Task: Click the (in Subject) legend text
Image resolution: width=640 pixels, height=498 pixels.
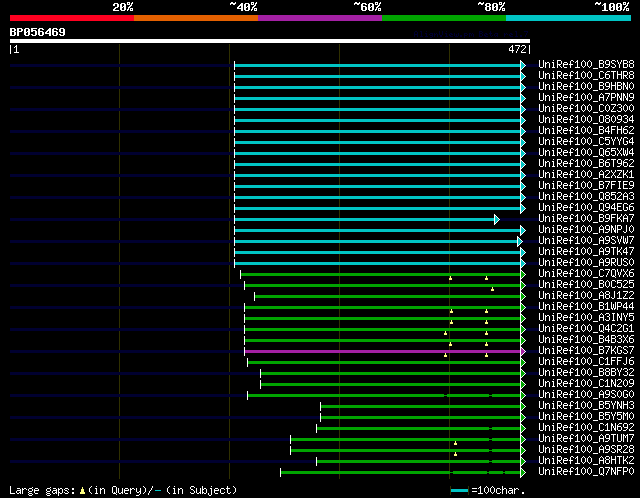Action: [x=201, y=490]
